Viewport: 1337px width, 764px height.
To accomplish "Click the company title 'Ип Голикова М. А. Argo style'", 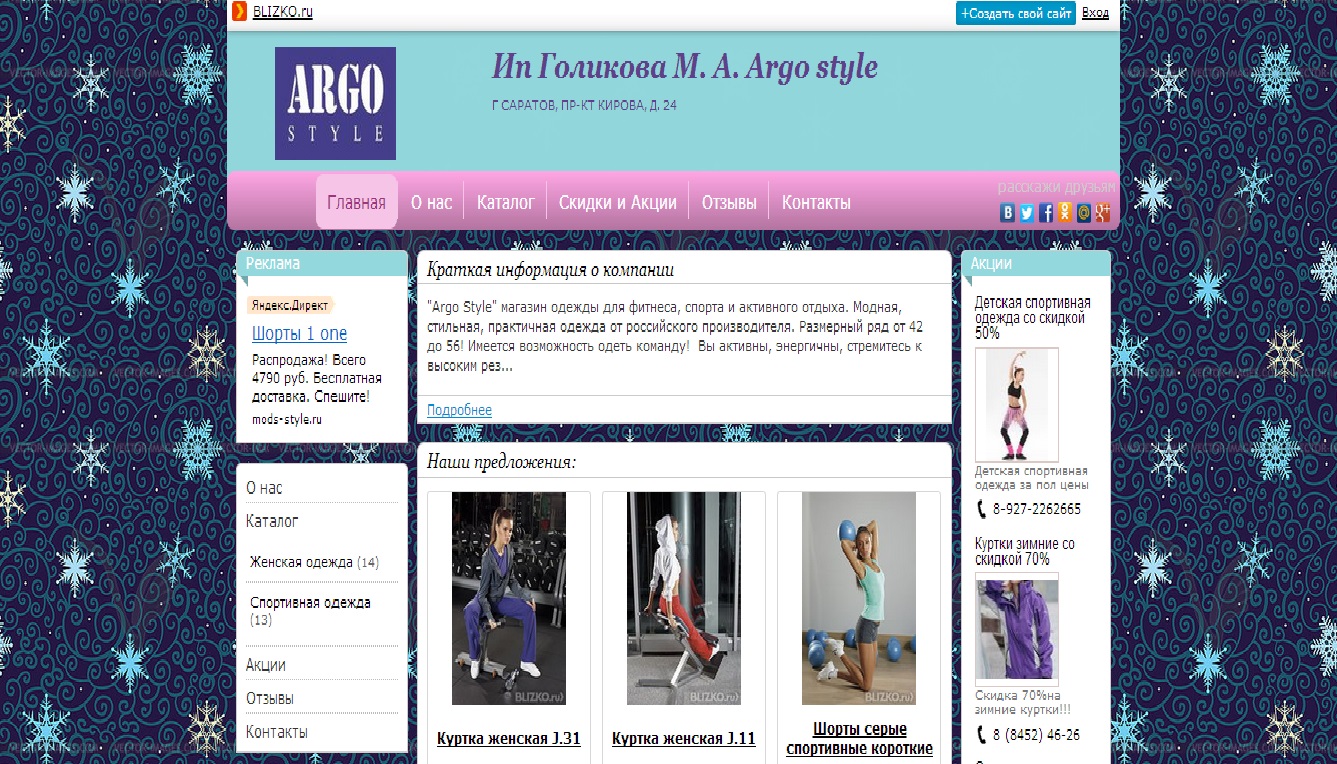I will click(x=685, y=67).
